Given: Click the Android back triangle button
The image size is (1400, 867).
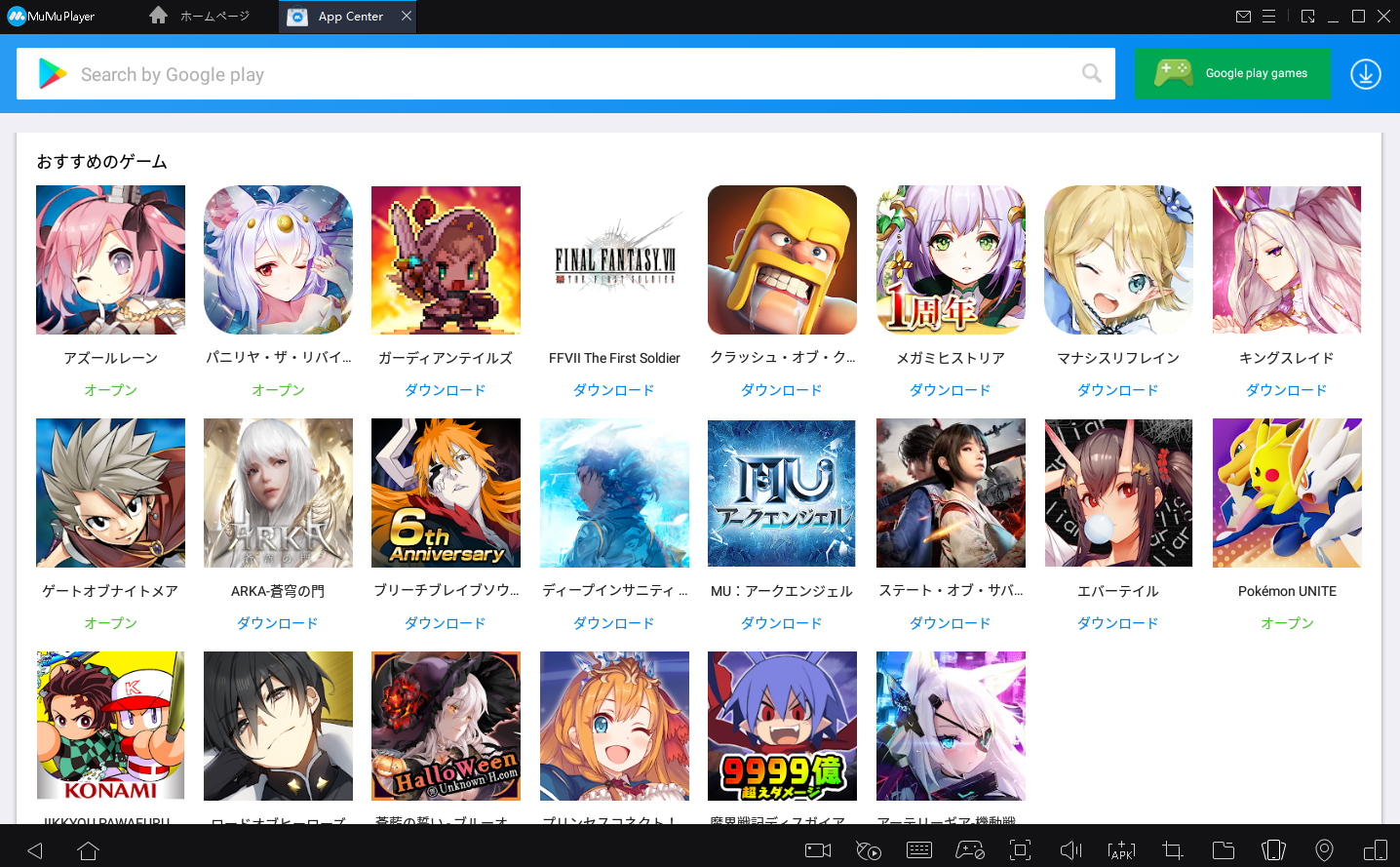Looking at the screenshot, I should pyautogui.click(x=36, y=850).
